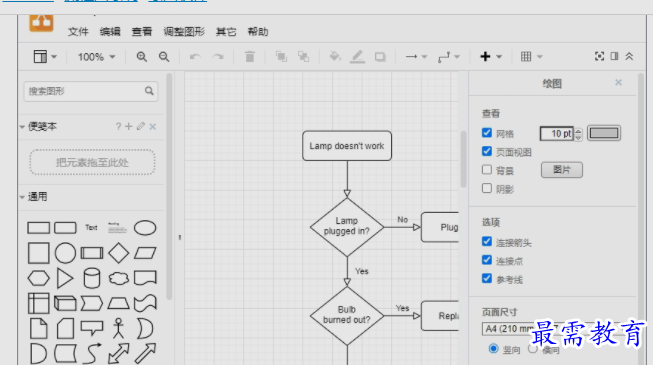Open the table insert dropdown
The width and height of the screenshot is (653, 365).
(x=531, y=56)
